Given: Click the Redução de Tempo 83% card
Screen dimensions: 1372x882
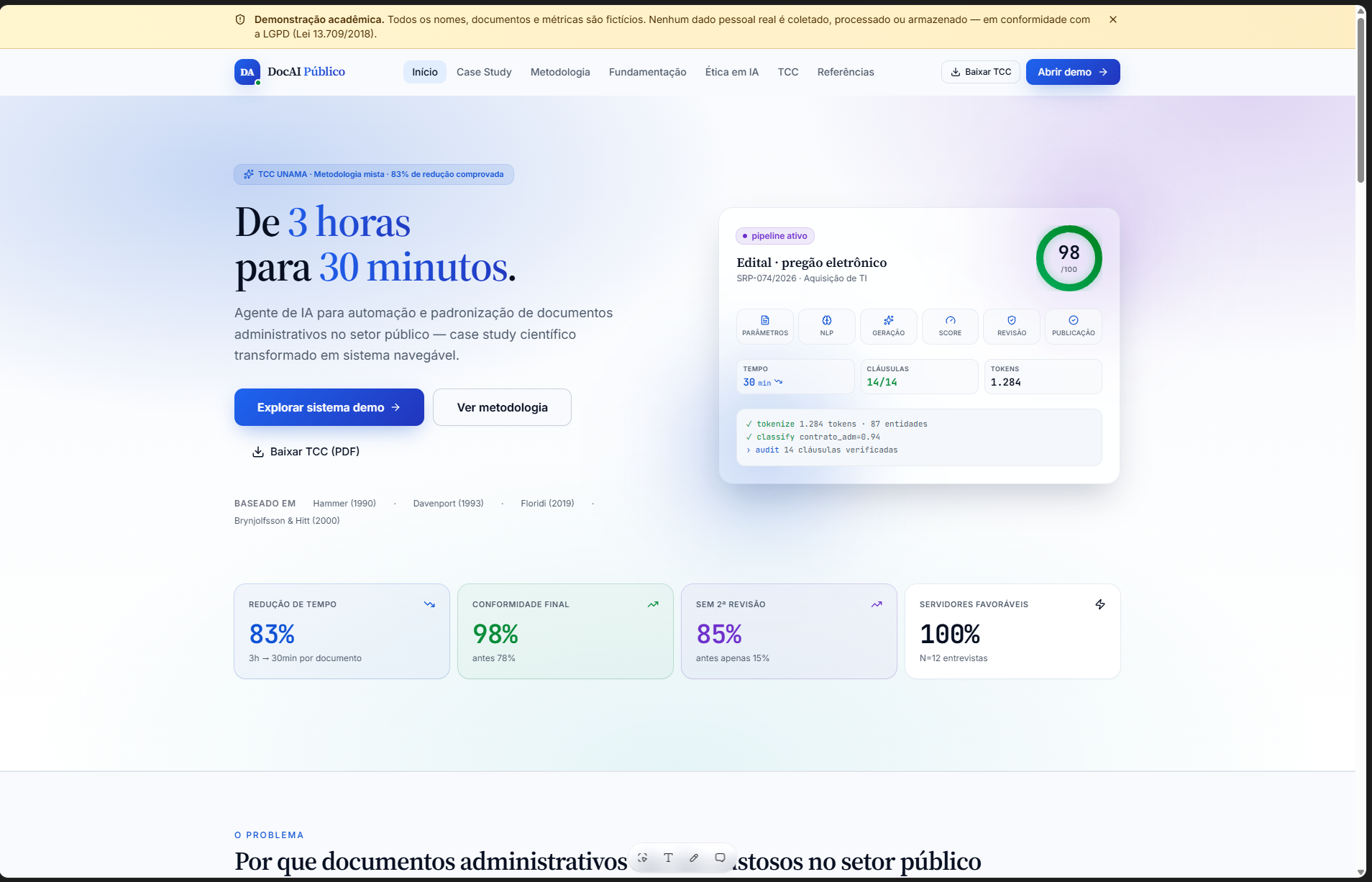Looking at the screenshot, I should pyautogui.click(x=342, y=631).
